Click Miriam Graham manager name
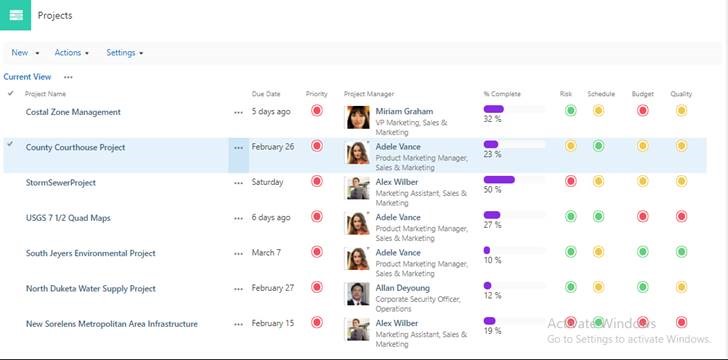The image size is (728, 360). 404,111
